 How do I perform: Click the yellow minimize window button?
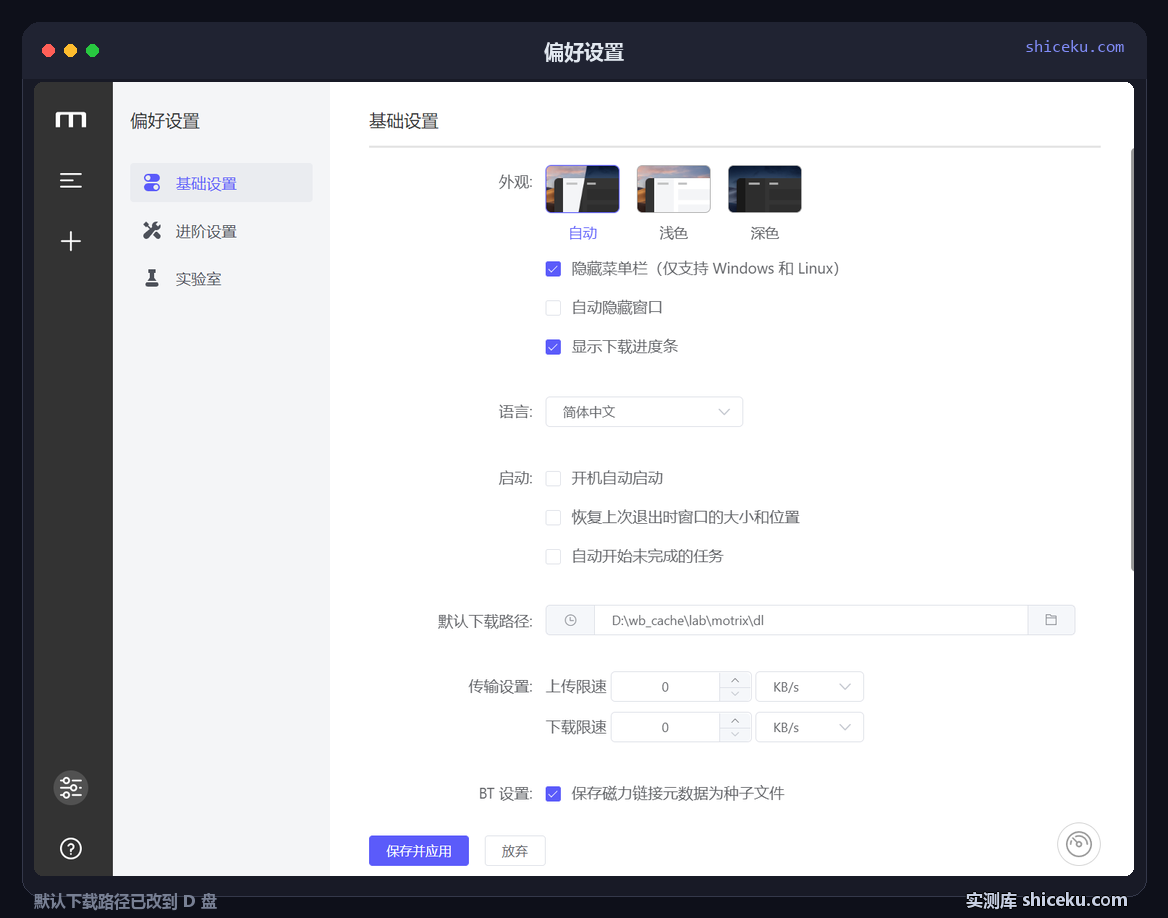70,51
